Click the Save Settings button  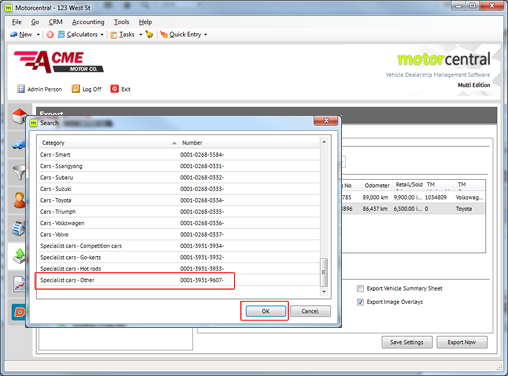(x=407, y=342)
